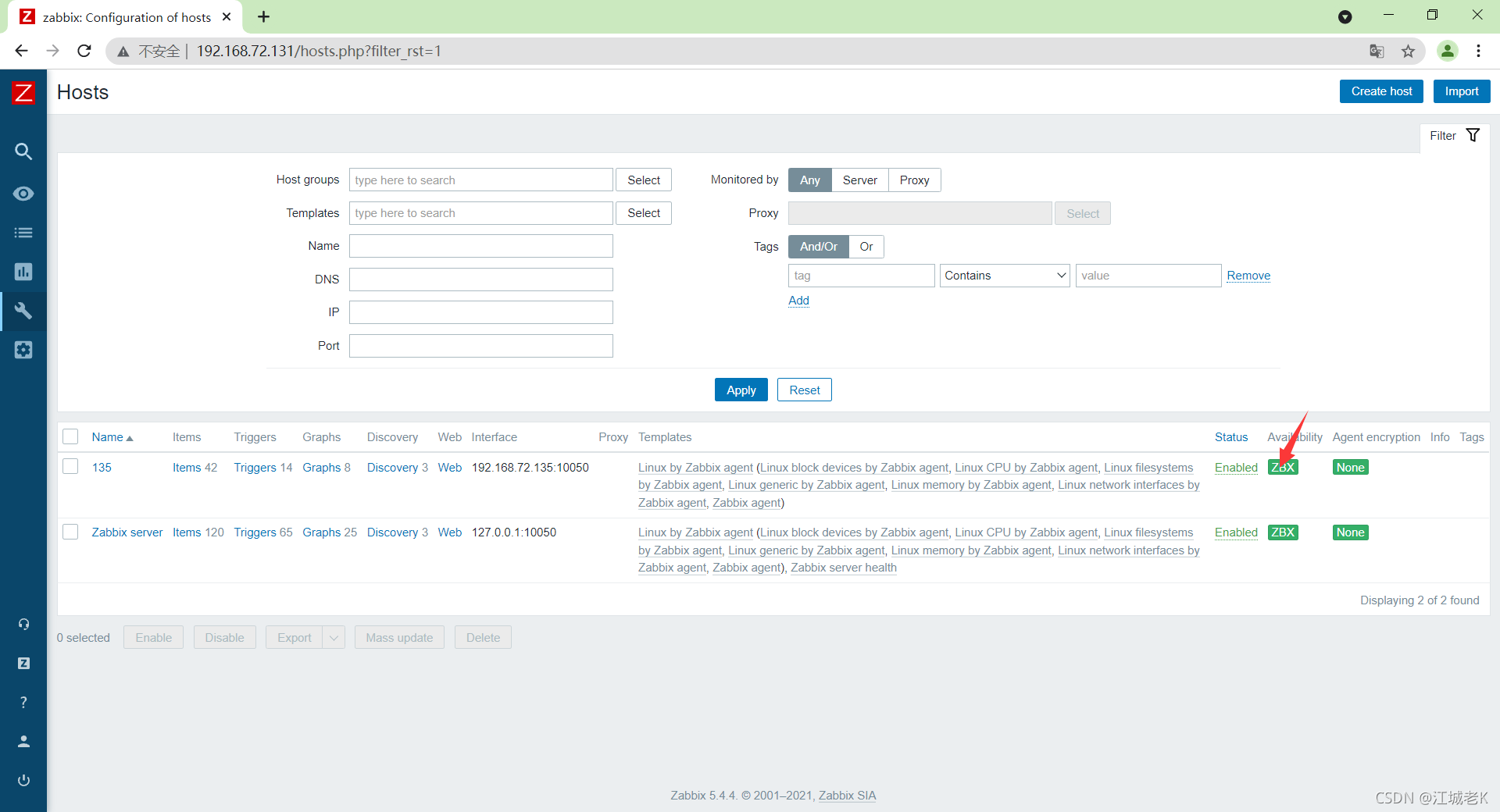Click the browser address bar URL
The height and width of the screenshot is (812, 1500).
pos(319,51)
